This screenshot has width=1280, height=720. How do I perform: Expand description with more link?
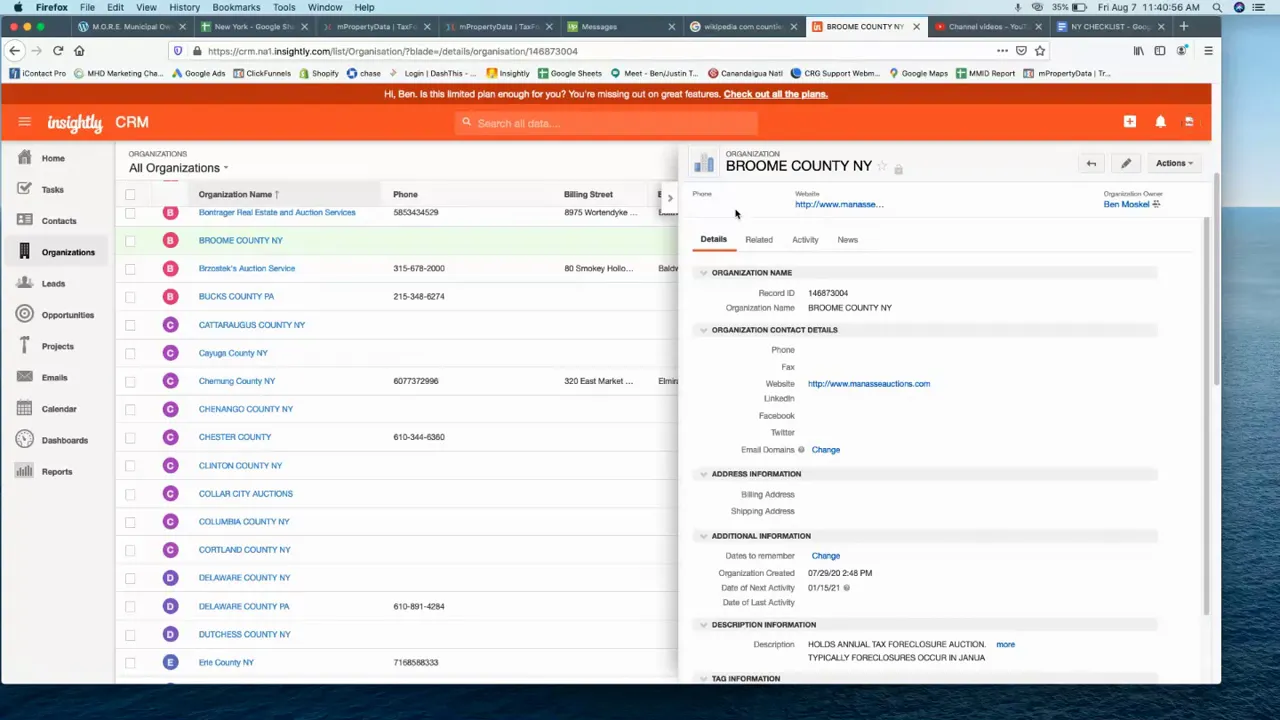[1005, 645]
